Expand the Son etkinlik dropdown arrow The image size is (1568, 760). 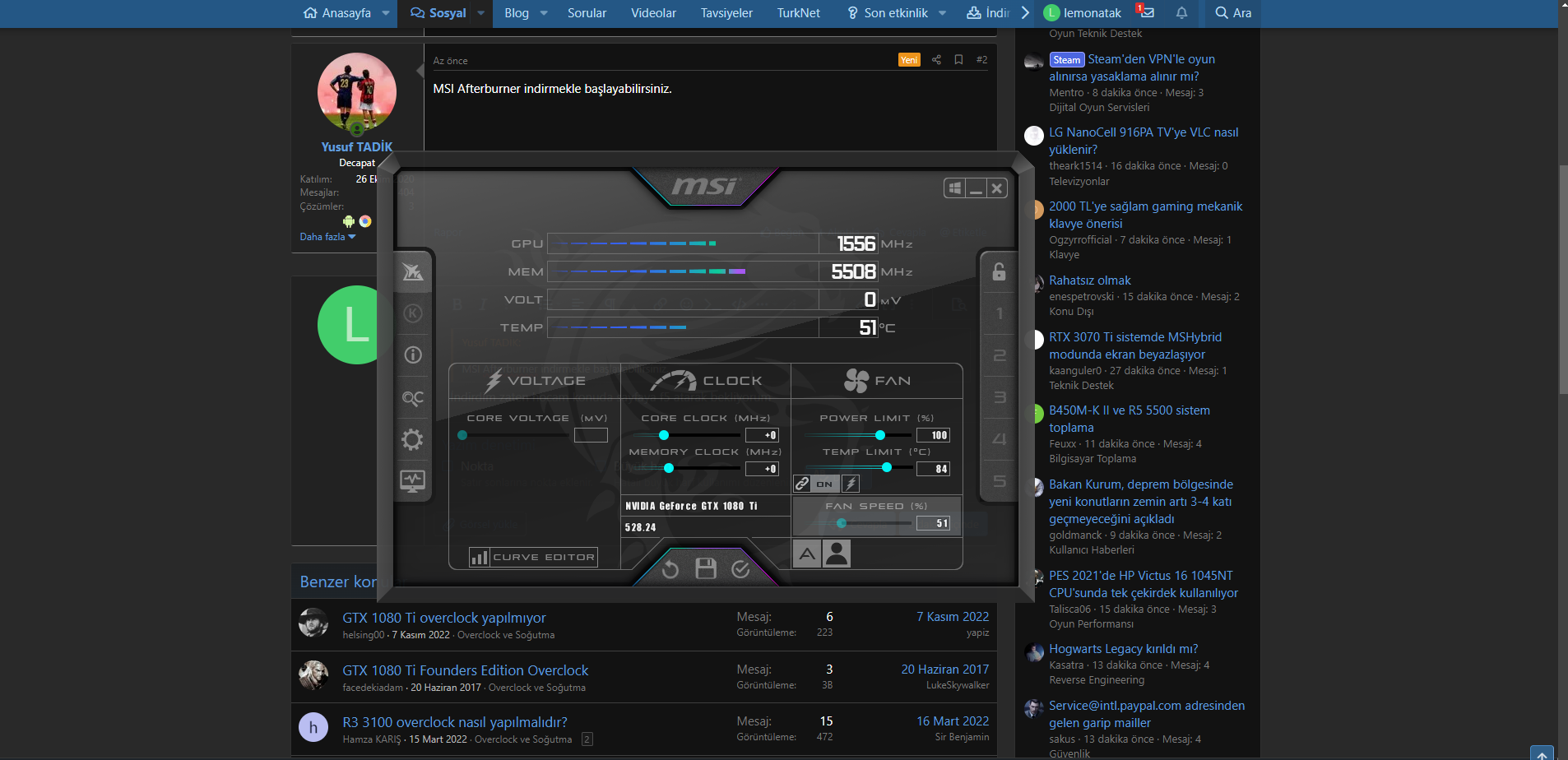943,13
